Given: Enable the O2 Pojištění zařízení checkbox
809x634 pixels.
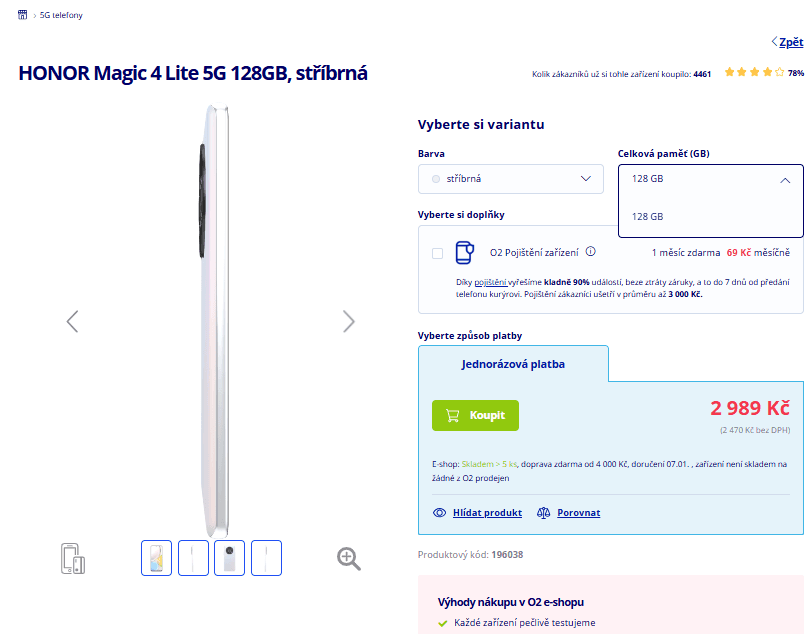Looking at the screenshot, I should [x=436, y=253].
